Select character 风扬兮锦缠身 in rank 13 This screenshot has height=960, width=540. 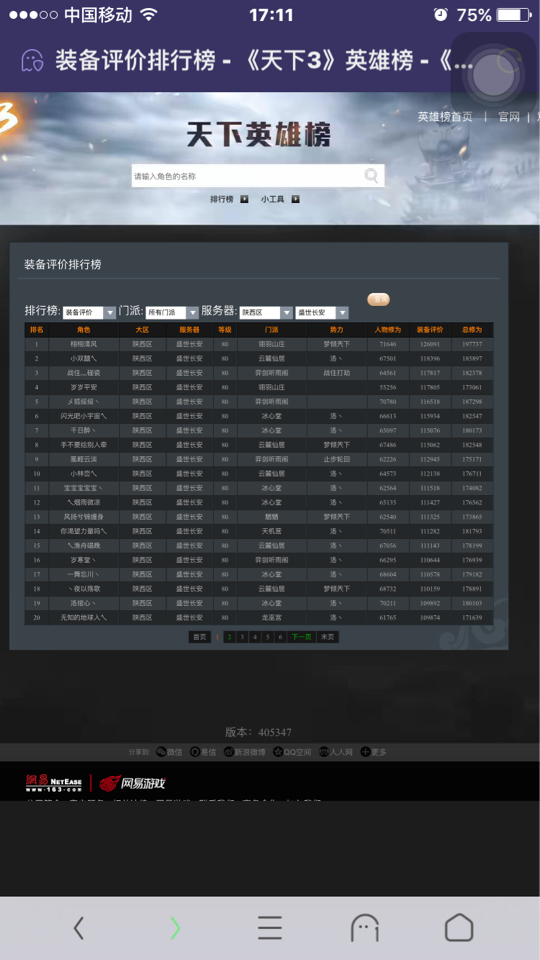pyautogui.click(x=84, y=517)
